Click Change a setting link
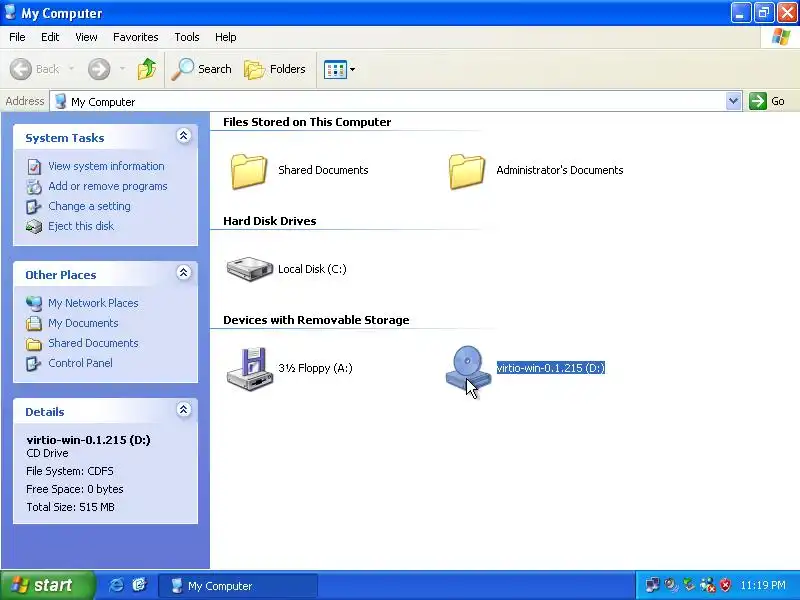Screen dimensions: 800x600 pyautogui.click(x=89, y=206)
